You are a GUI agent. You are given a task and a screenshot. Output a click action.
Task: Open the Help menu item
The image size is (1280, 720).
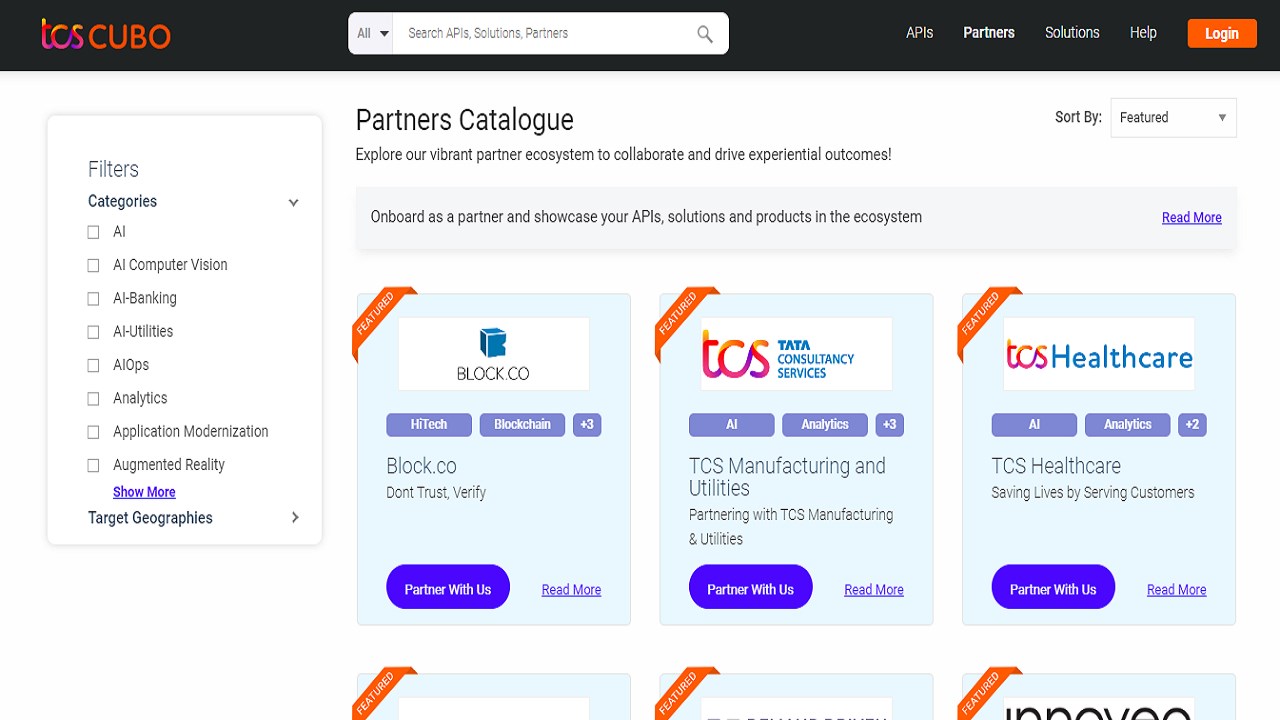coord(1143,33)
